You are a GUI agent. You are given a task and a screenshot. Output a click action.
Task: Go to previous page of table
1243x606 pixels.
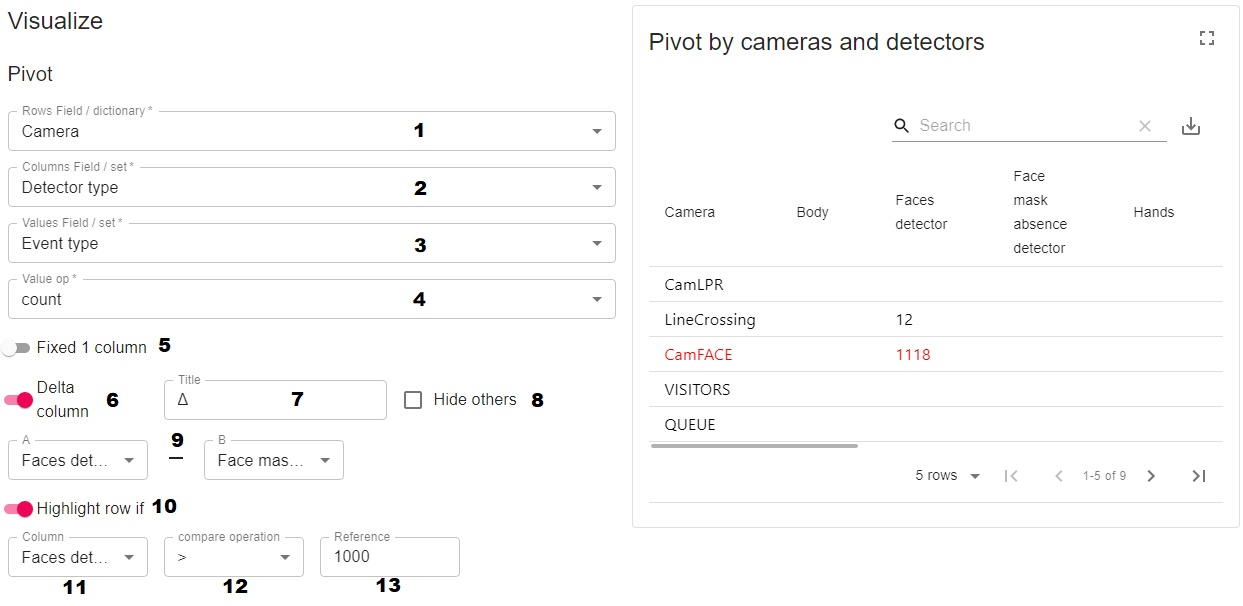click(1059, 476)
